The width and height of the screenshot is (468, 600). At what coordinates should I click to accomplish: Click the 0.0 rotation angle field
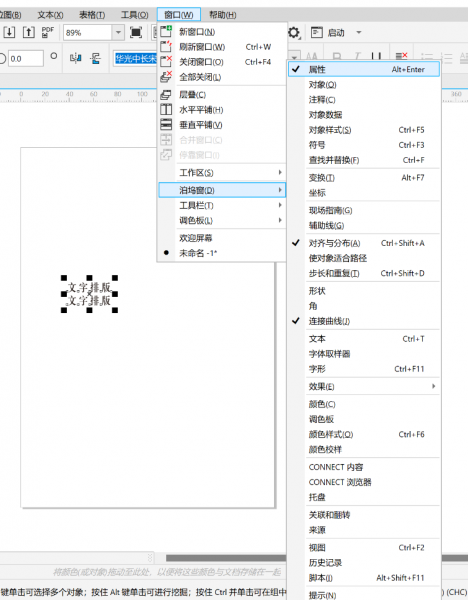click(x=26, y=59)
